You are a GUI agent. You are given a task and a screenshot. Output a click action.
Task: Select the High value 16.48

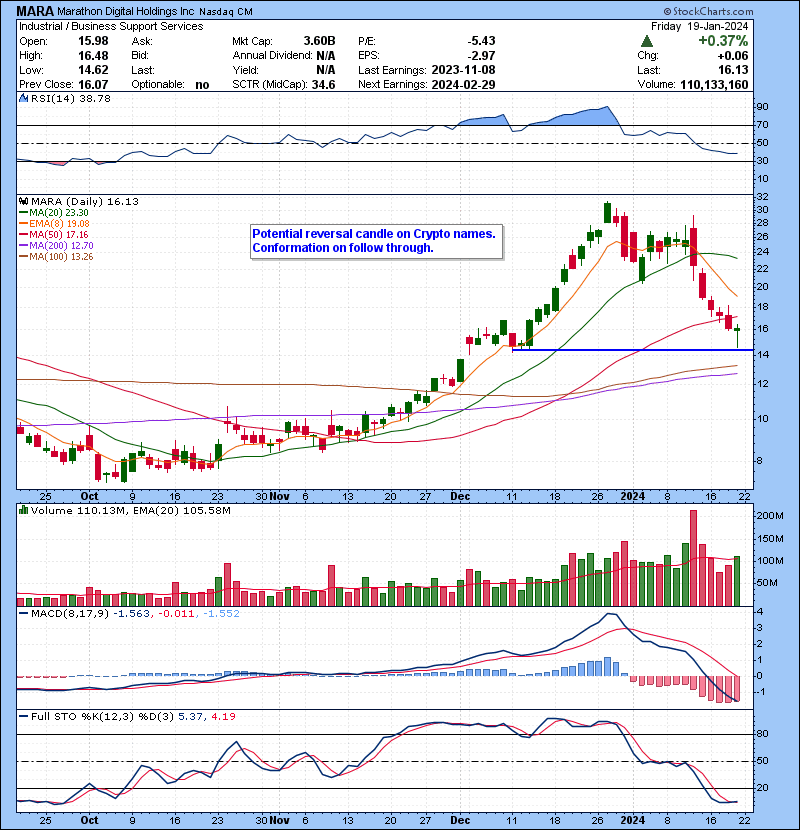(x=93, y=56)
